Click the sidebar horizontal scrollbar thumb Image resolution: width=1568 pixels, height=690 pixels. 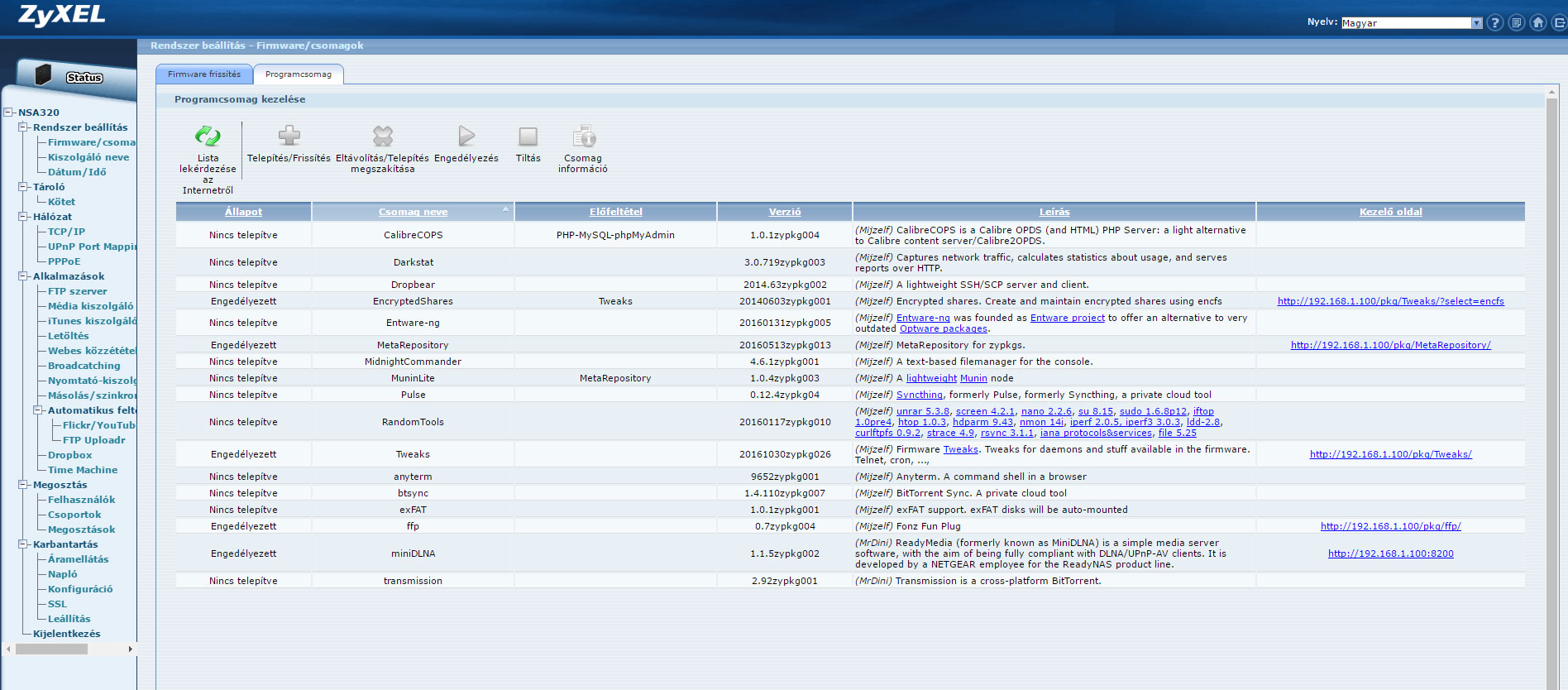click(51, 649)
